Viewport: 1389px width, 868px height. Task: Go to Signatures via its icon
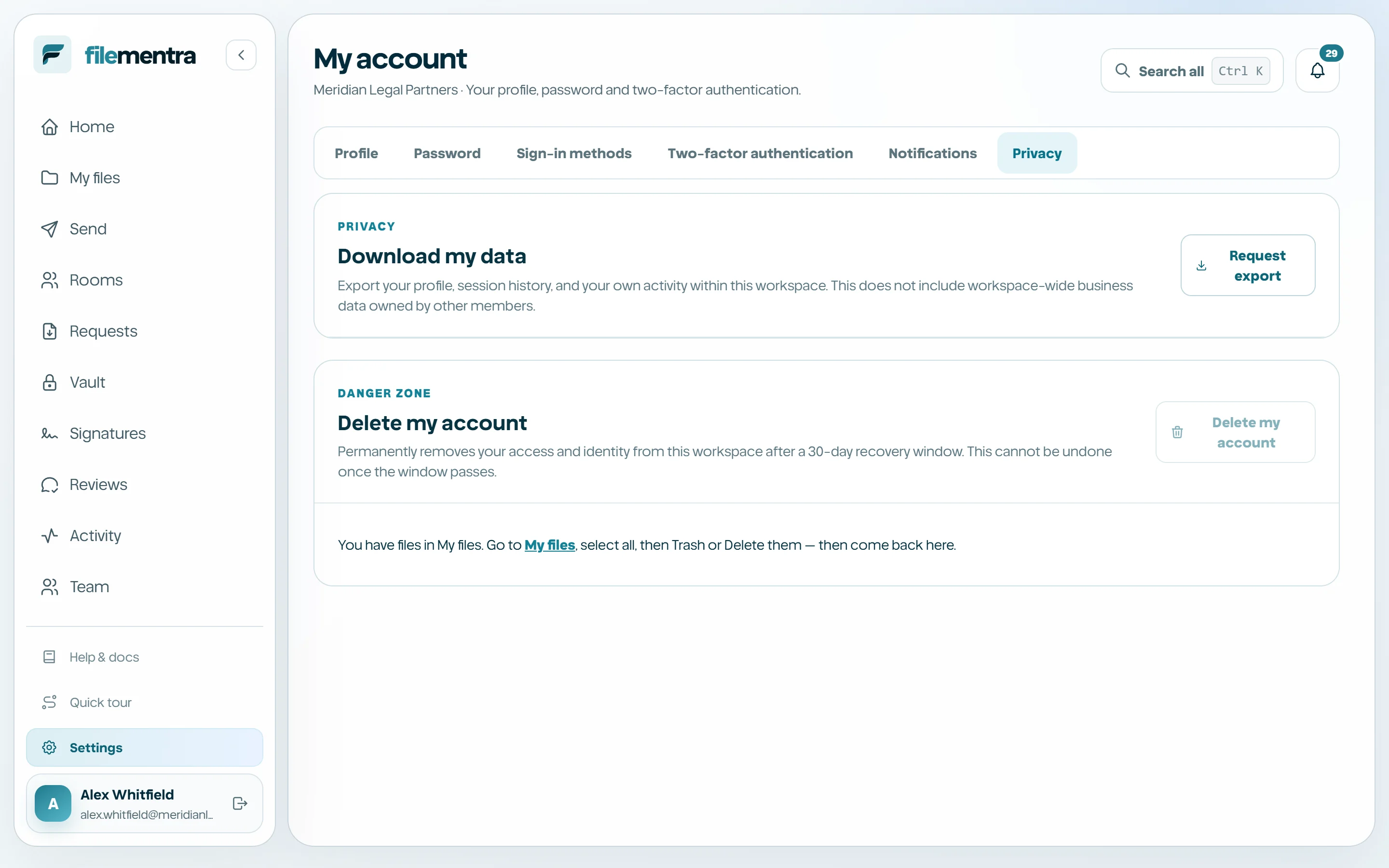[50, 434]
